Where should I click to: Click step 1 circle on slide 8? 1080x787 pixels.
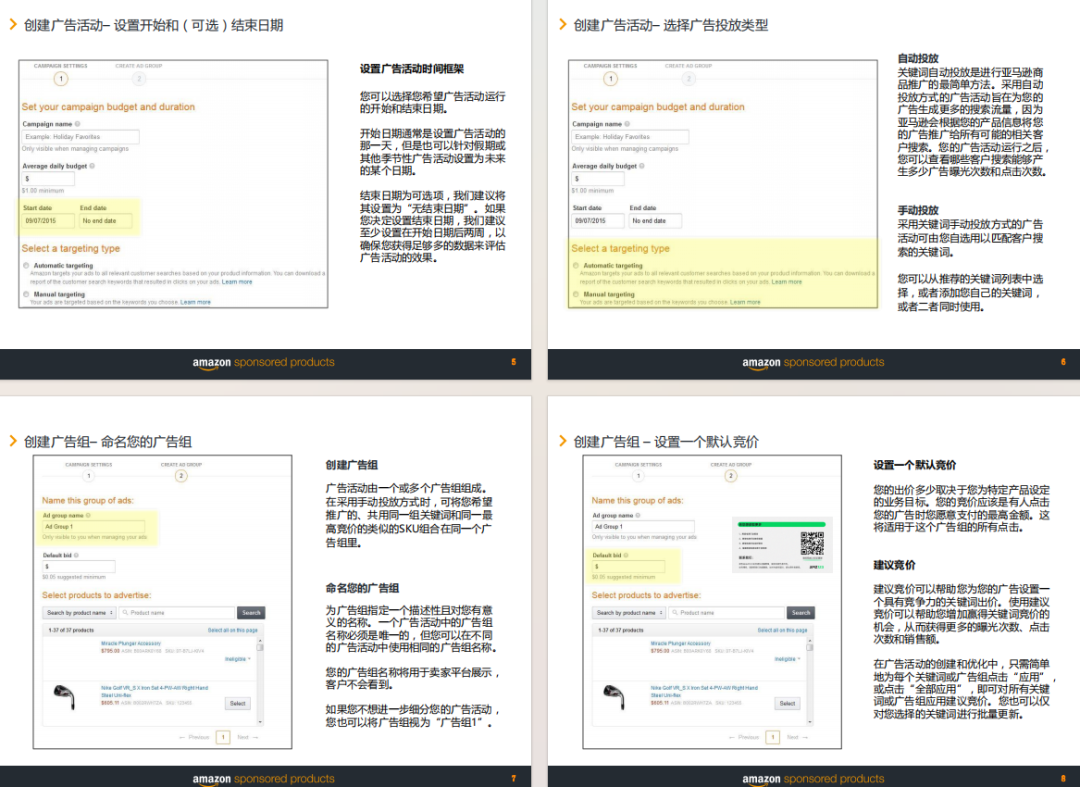[x=638, y=476]
